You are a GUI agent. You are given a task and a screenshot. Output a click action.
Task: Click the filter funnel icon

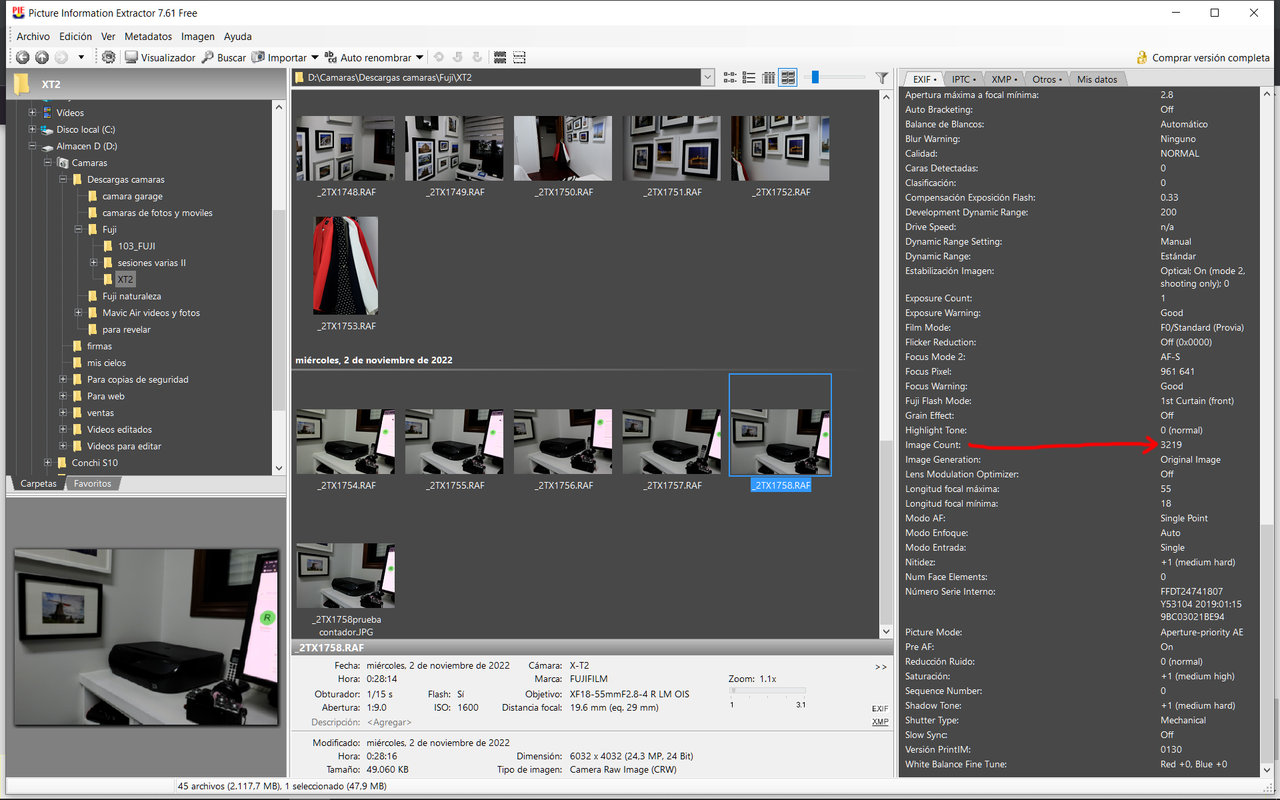click(881, 78)
